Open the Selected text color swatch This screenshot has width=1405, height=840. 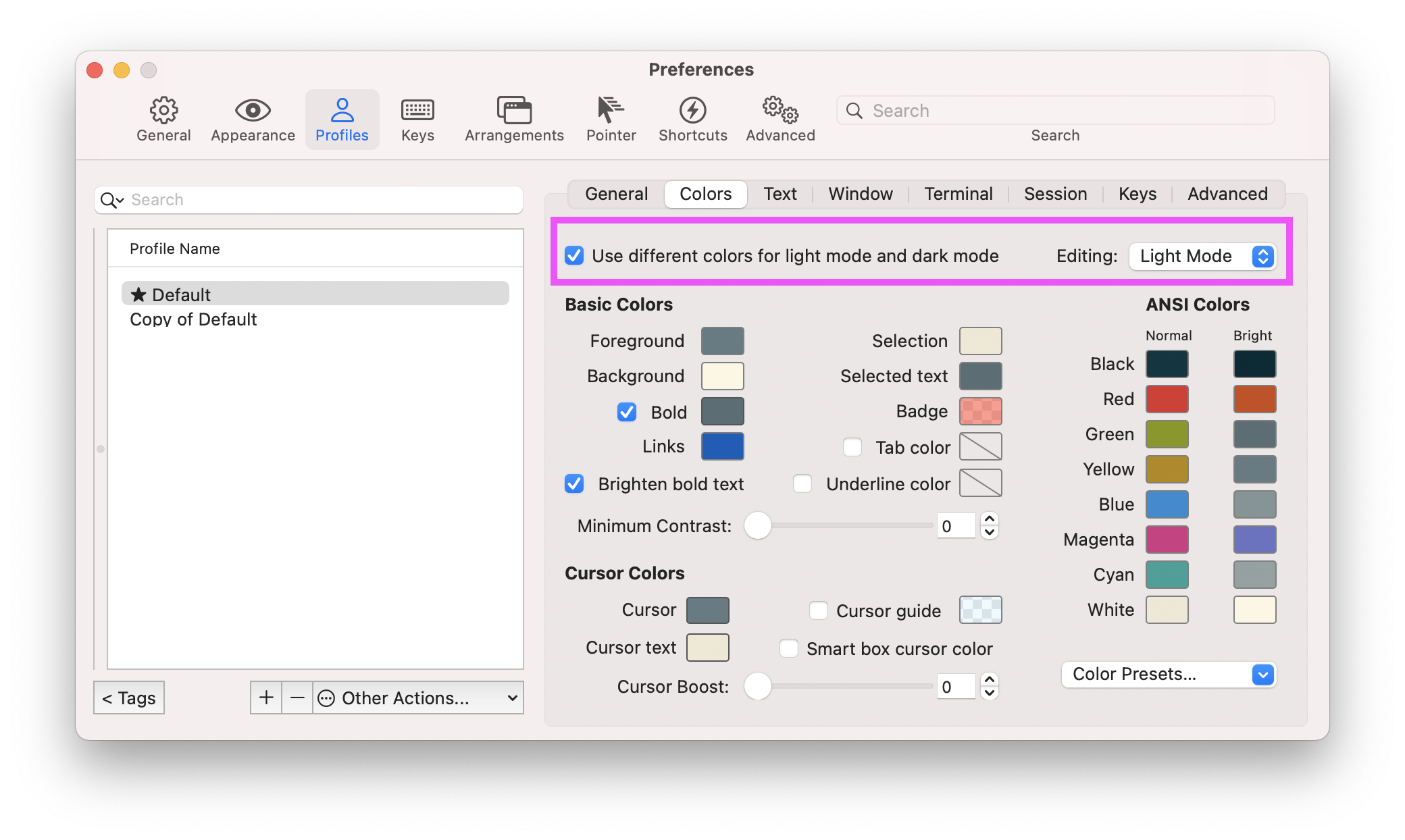tap(981, 376)
